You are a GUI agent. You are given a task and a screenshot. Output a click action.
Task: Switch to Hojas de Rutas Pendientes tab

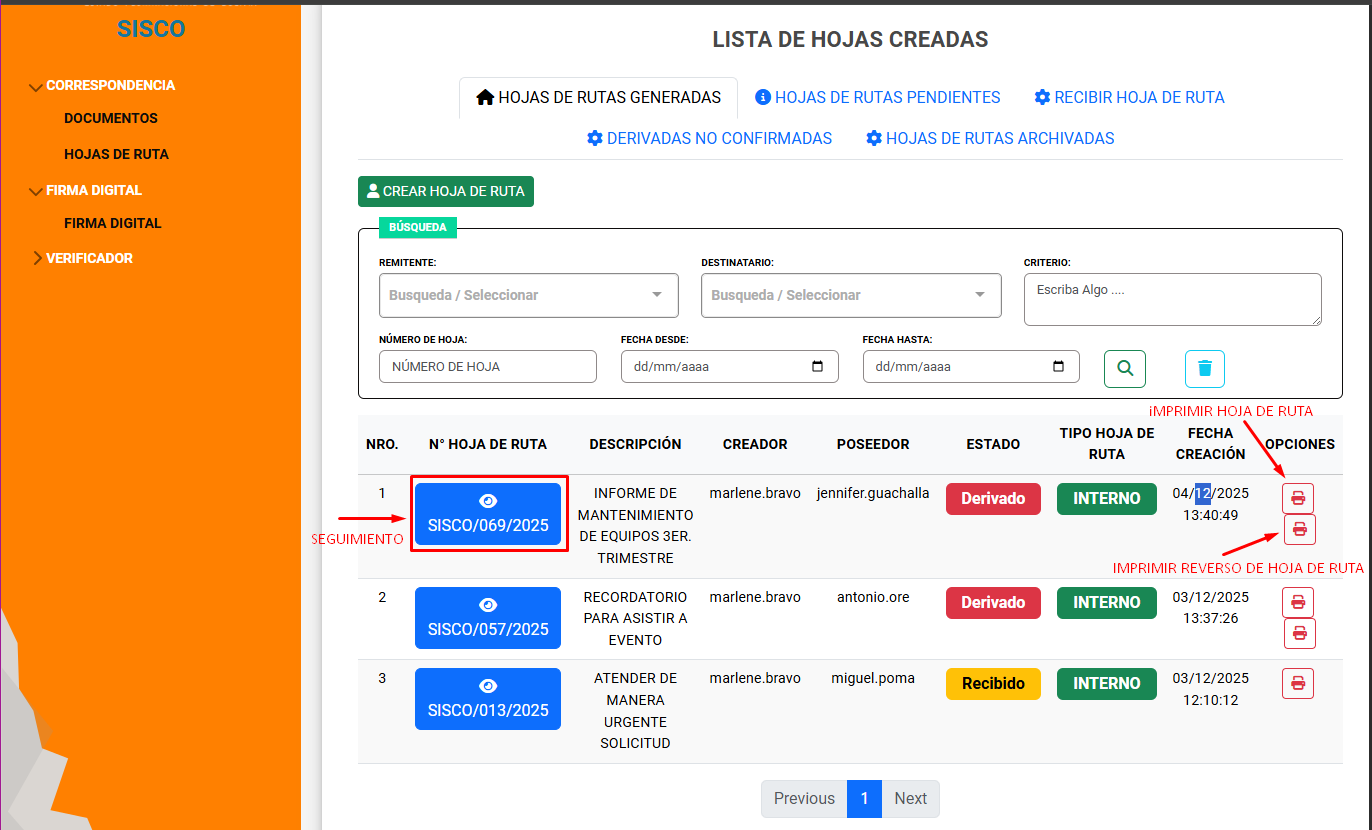(877, 97)
